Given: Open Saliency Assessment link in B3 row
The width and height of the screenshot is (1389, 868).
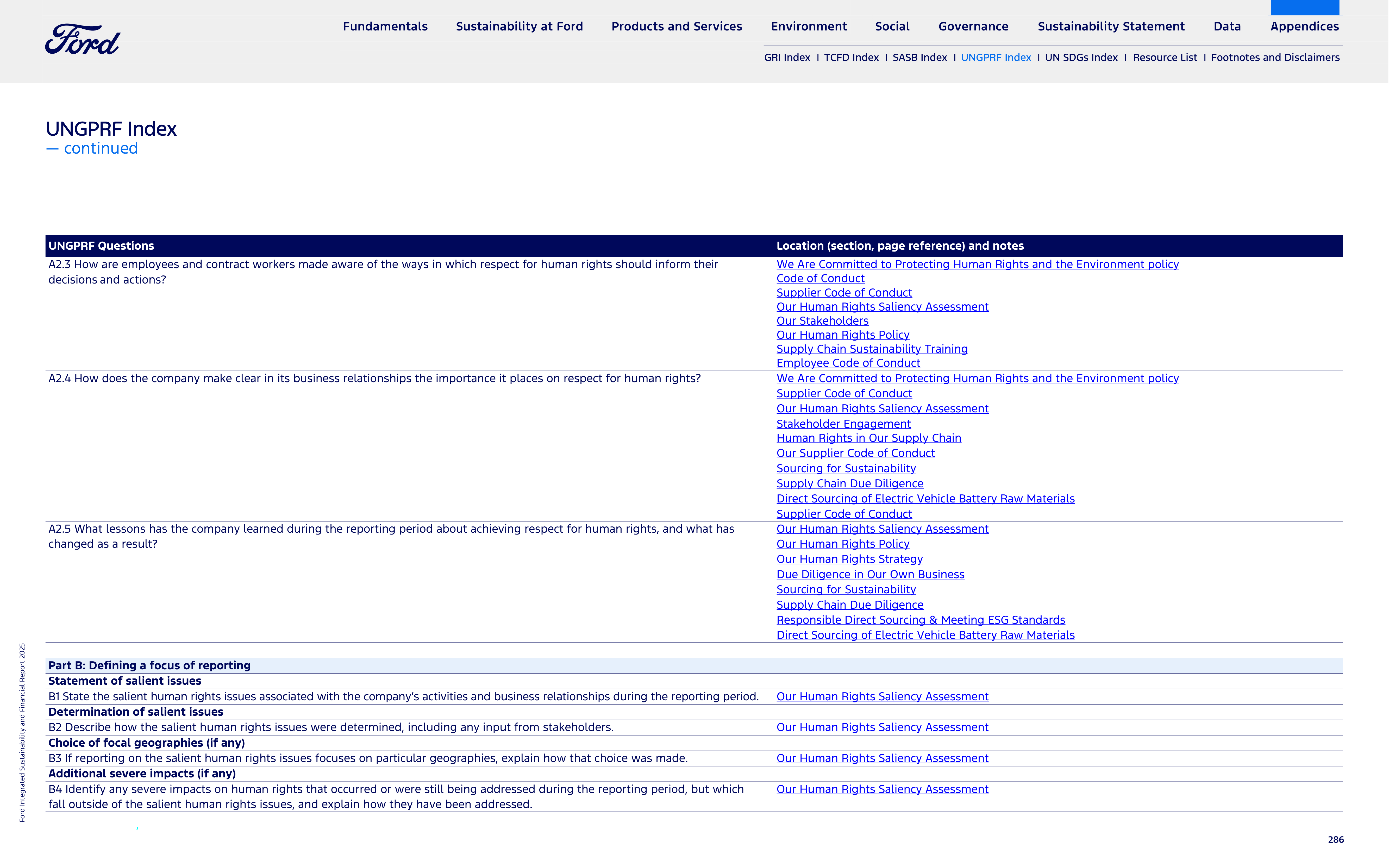Looking at the screenshot, I should point(883,758).
